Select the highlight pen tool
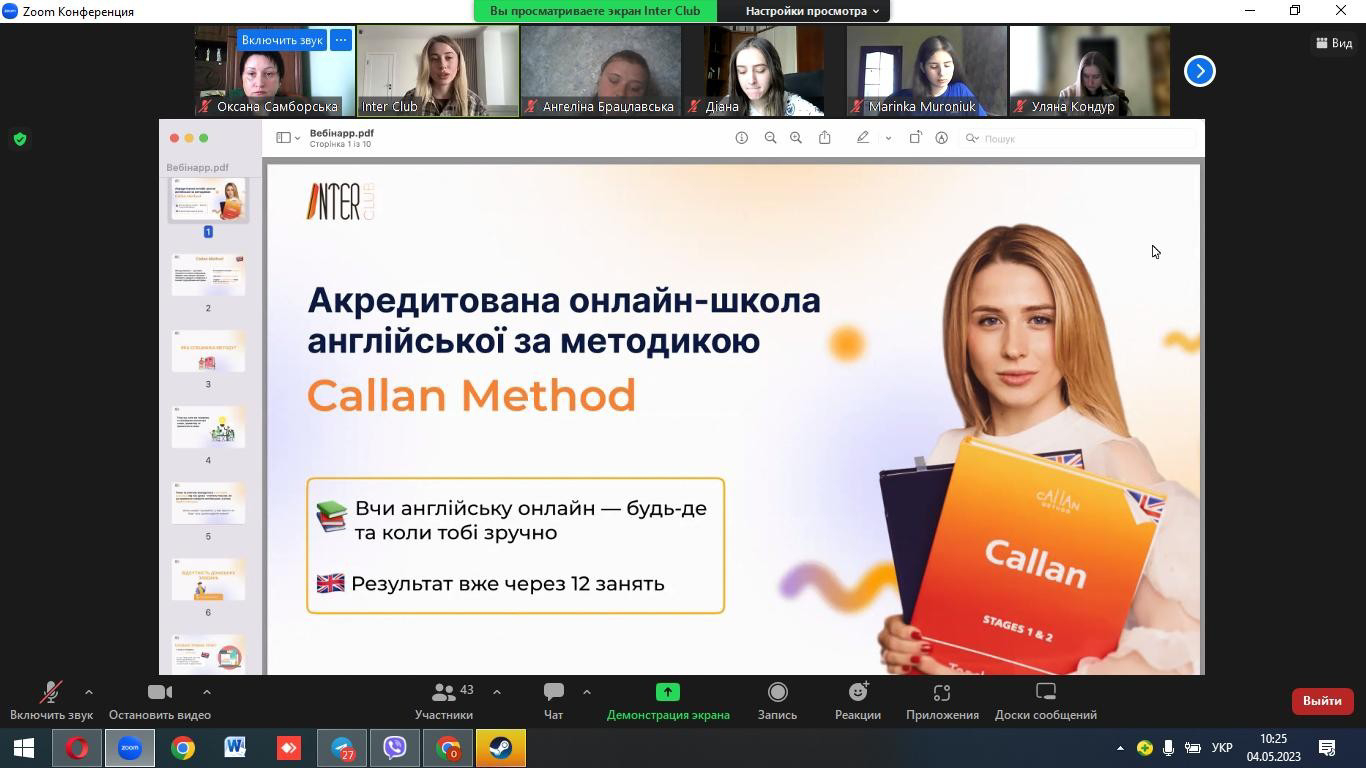The width and height of the screenshot is (1366, 768). pos(863,138)
